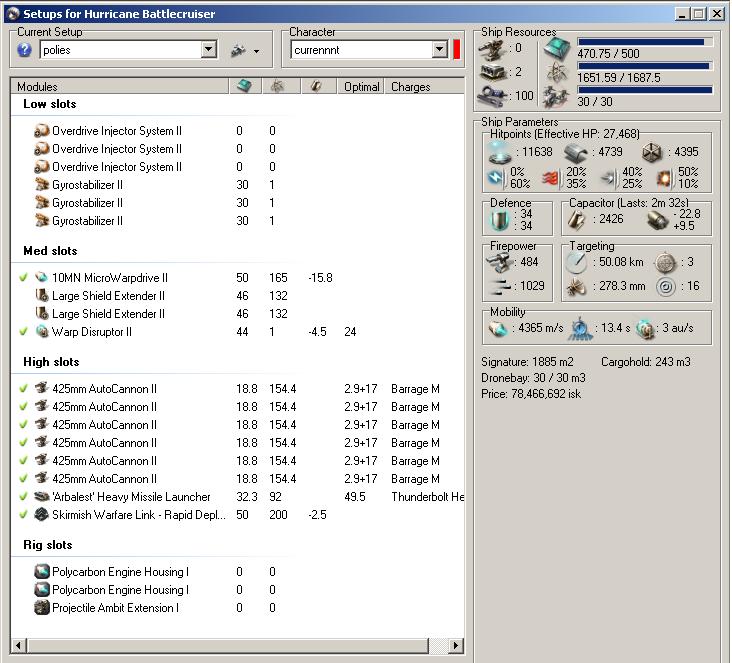Click the launcher hardpoints icon in Ship Resources
Viewport: 732px width, 663px height.
493,72
